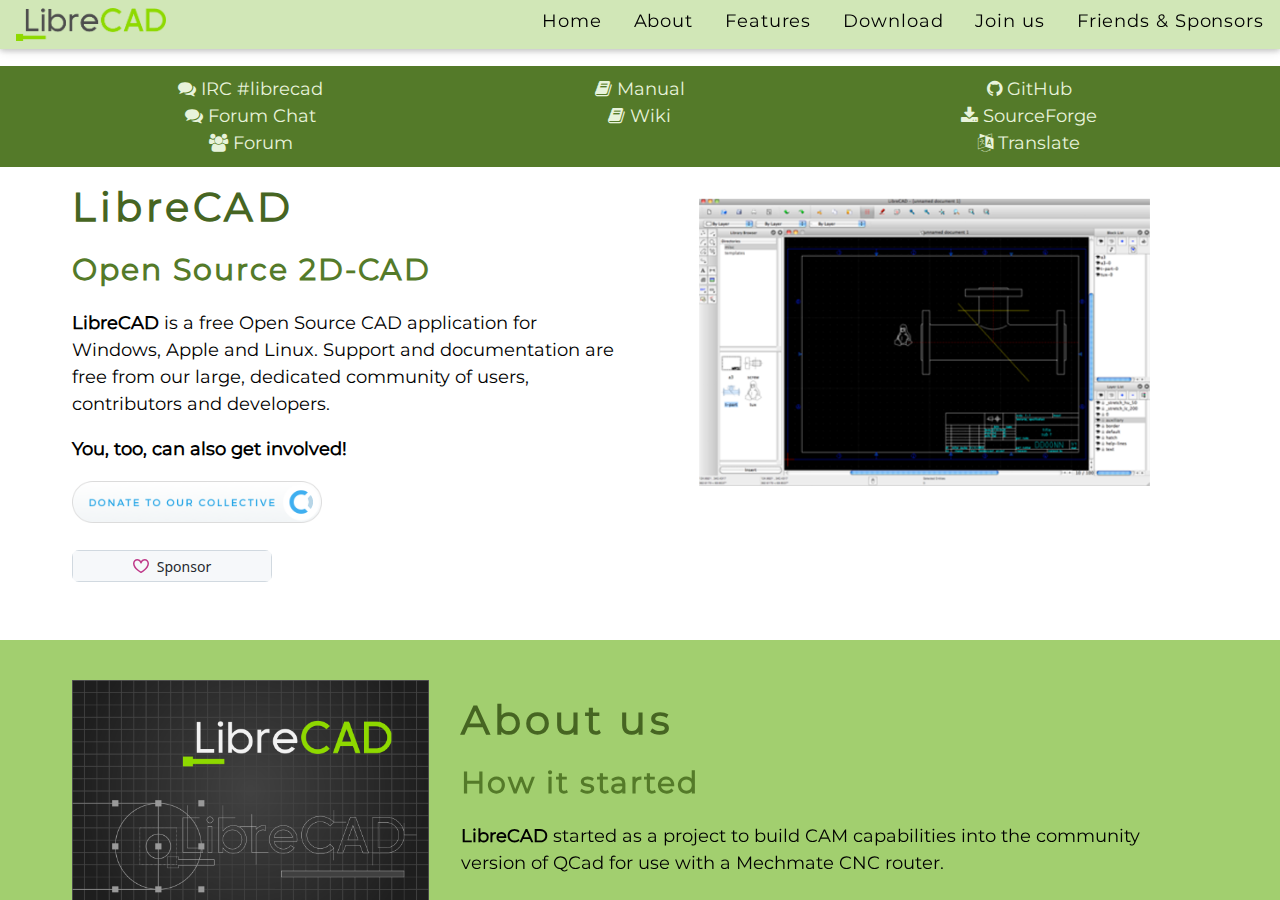This screenshot has height=900, width=1280.
Task: Open the LibreCAD application screenshot image
Action: tap(924, 342)
